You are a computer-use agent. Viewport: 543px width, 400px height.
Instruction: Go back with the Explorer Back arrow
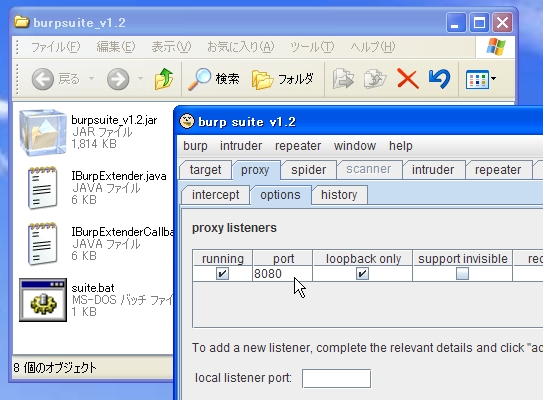(x=43, y=79)
